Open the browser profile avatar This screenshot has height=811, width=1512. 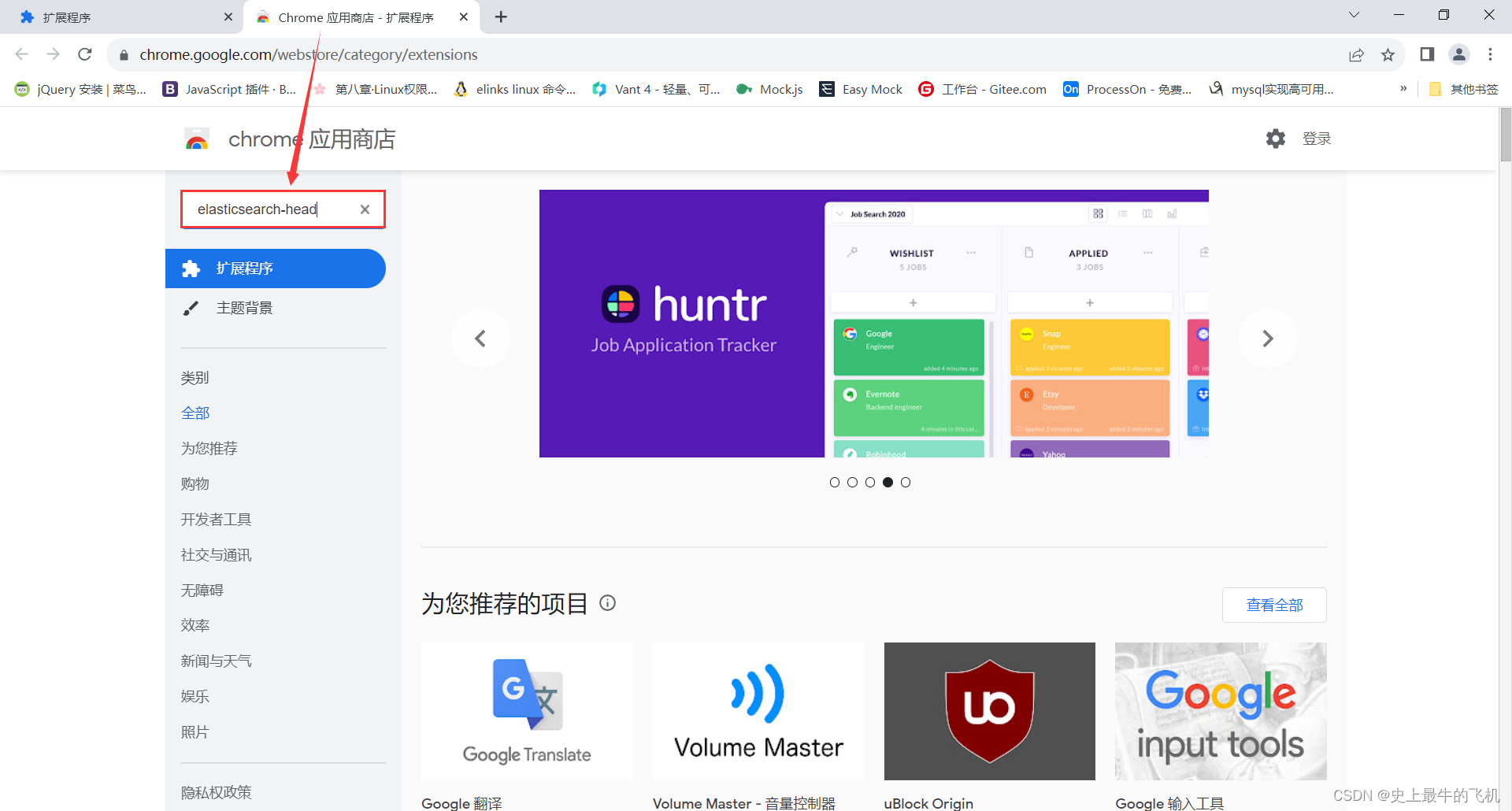click(1459, 54)
